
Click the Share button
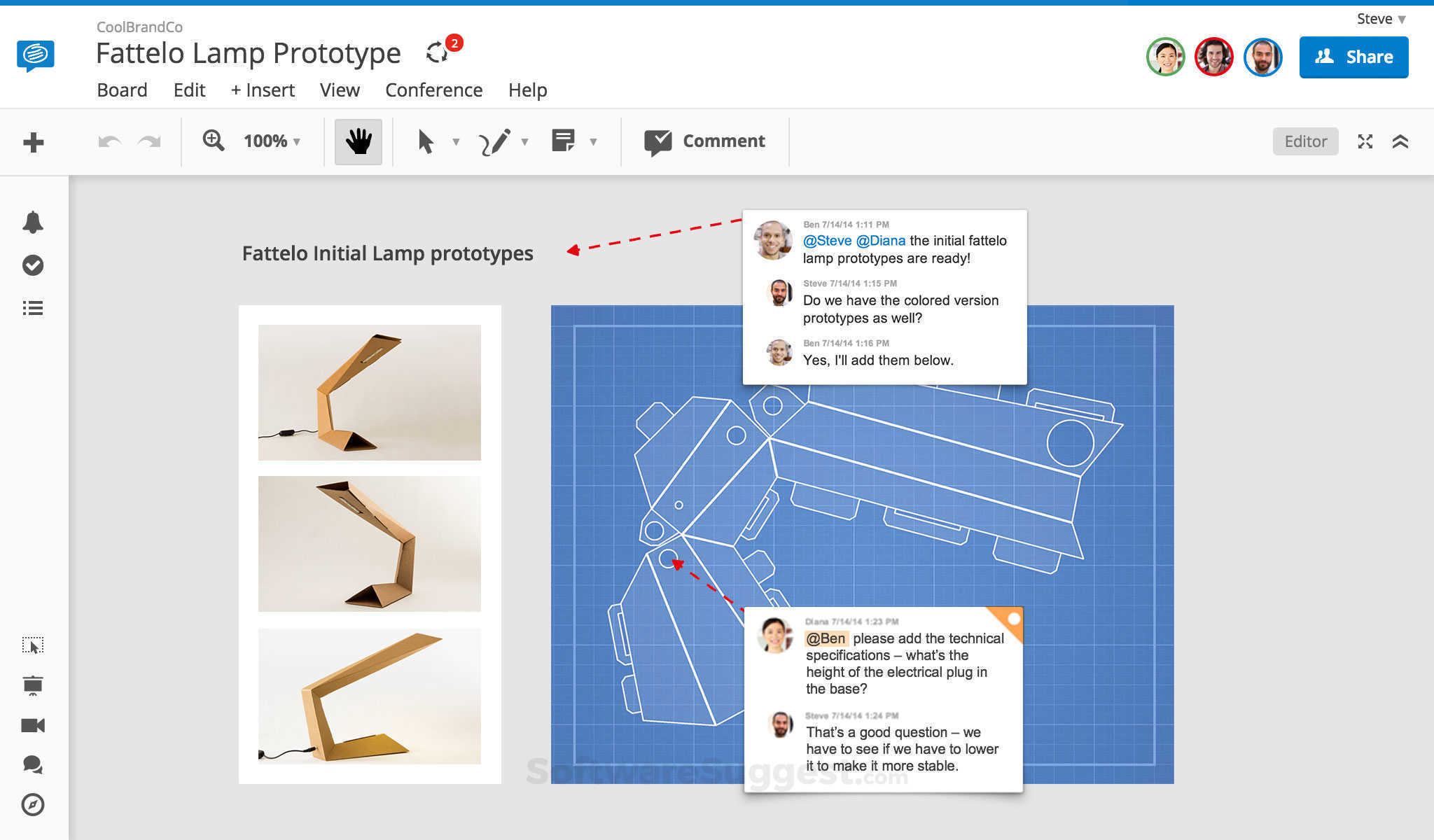pyautogui.click(x=1353, y=57)
